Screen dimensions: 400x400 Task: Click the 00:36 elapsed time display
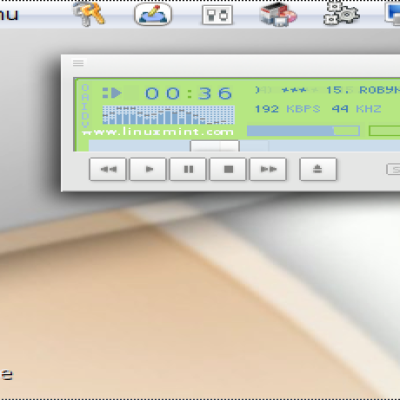[189, 93]
